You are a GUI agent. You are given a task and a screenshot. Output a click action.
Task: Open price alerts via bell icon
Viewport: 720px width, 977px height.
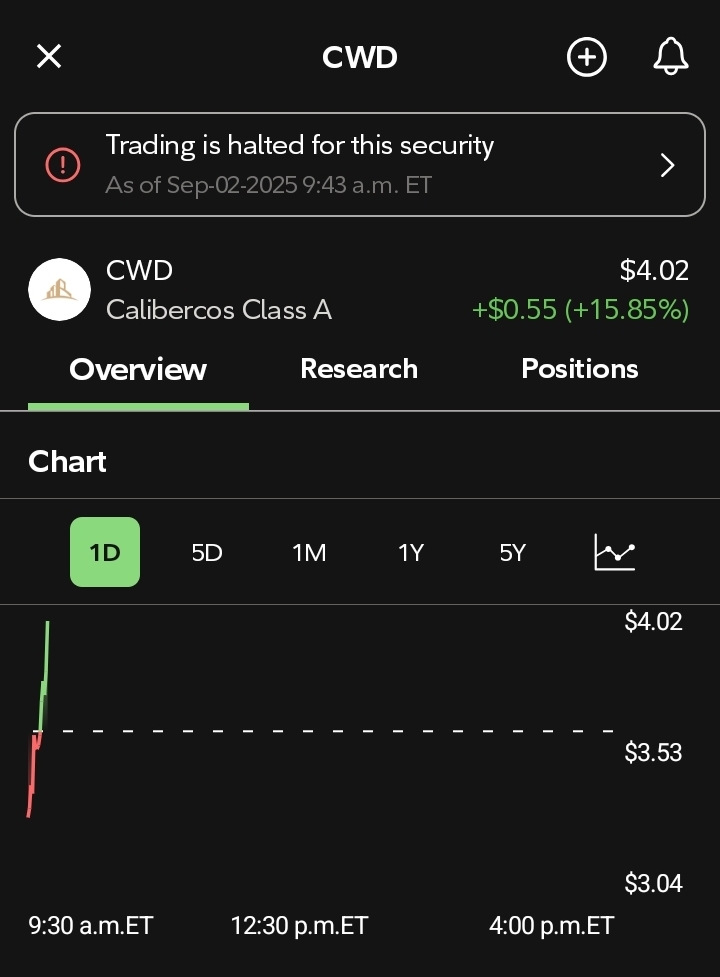click(671, 56)
